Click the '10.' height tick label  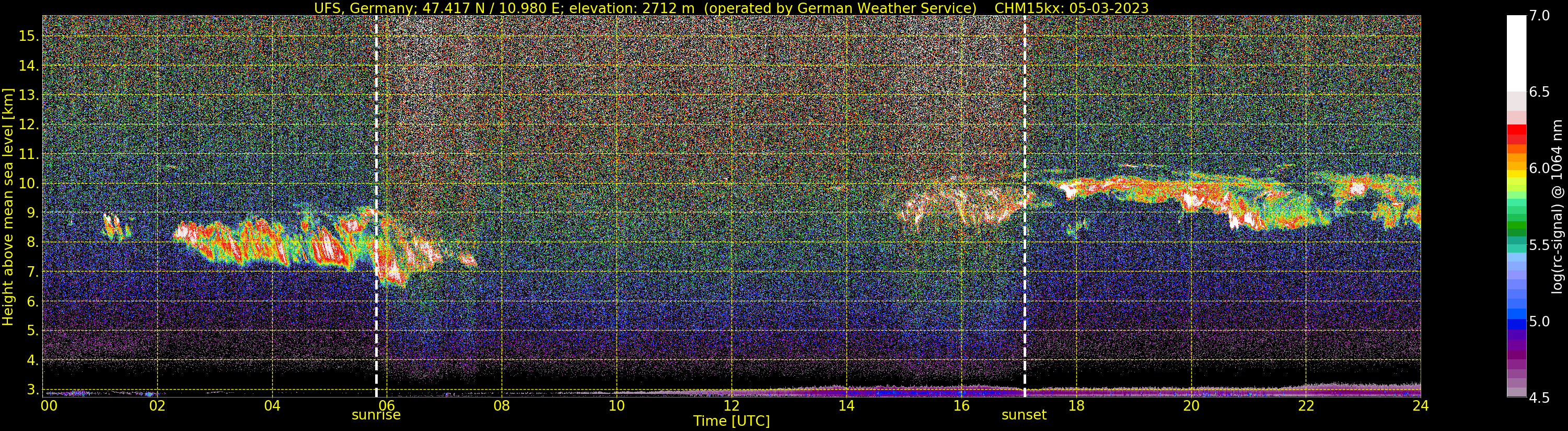click(29, 184)
